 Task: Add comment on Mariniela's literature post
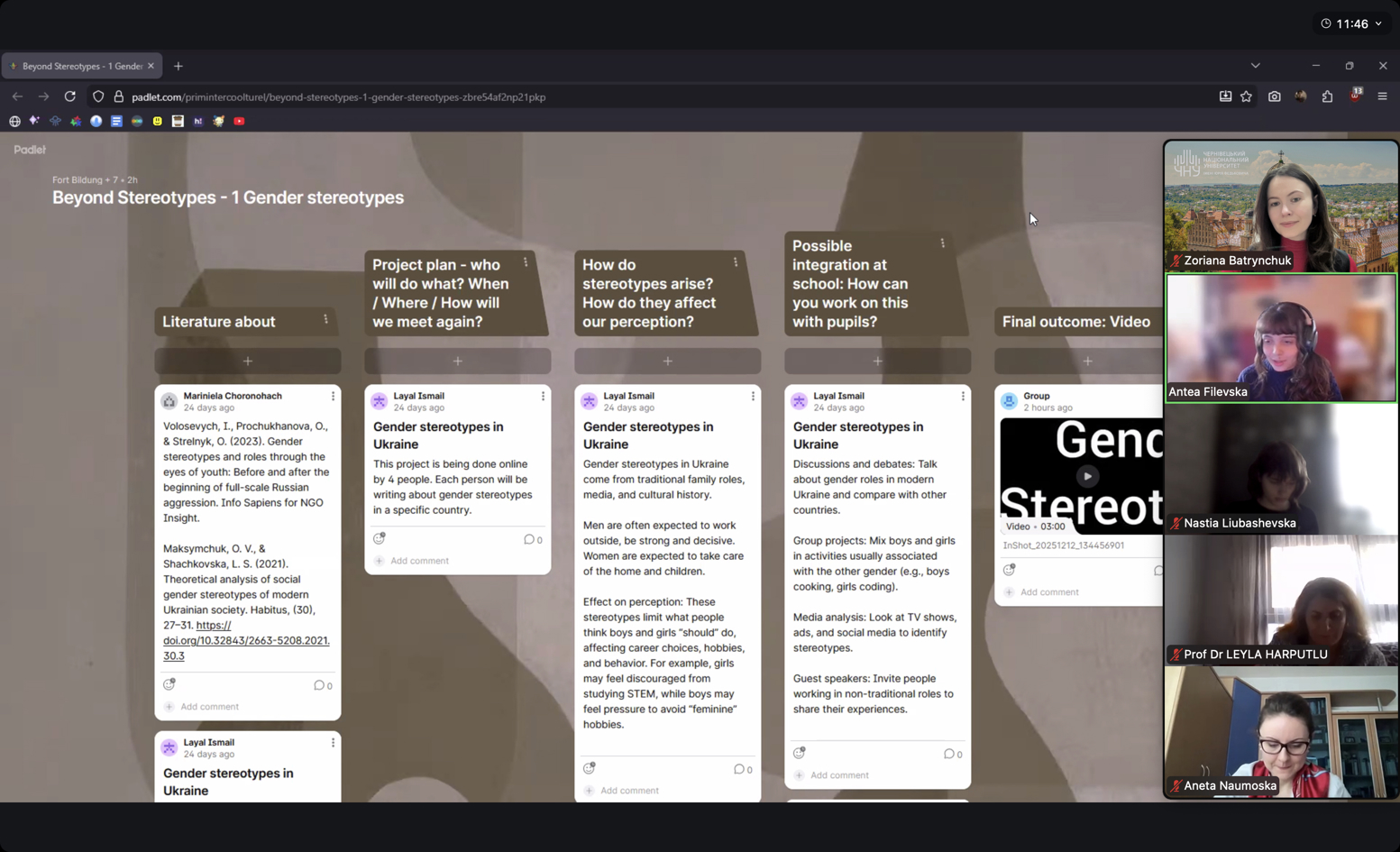(x=209, y=707)
